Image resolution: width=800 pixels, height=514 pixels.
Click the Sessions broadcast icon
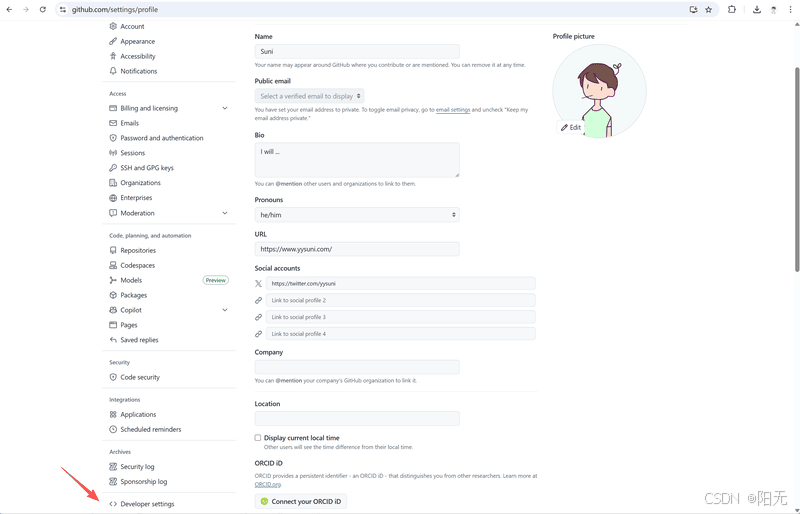click(x=113, y=153)
